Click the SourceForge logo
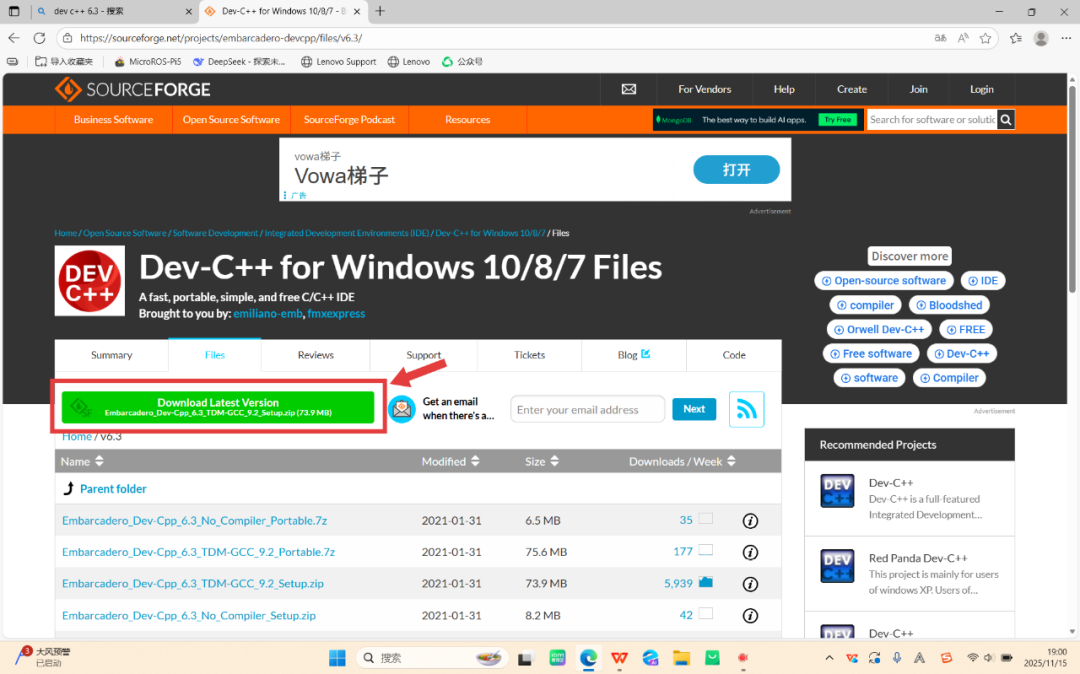Screen dimensions: 1080x674 [133, 89]
